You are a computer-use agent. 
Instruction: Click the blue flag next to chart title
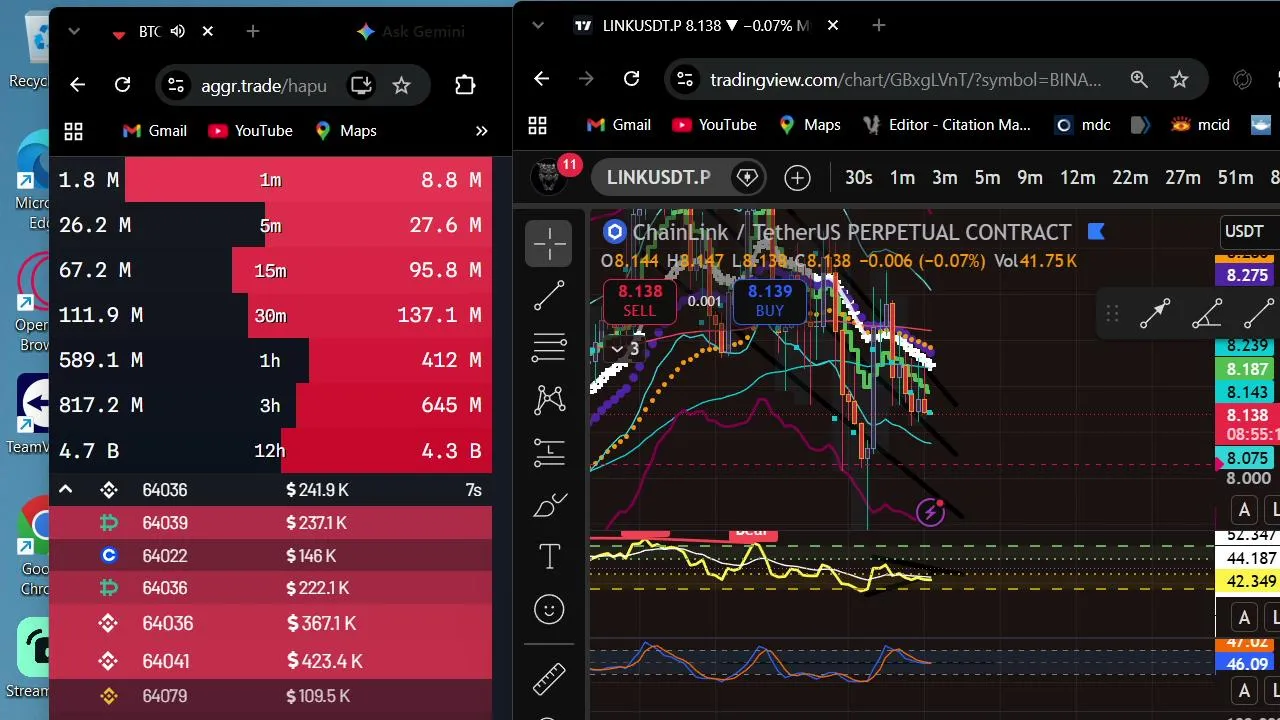tap(1095, 232)
